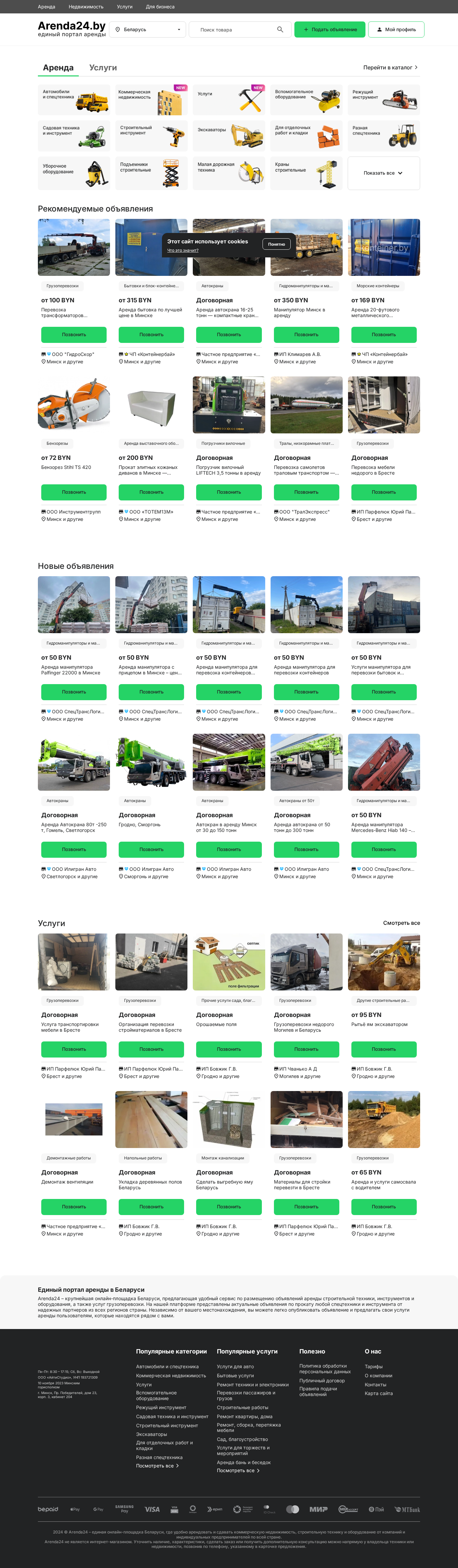The width and height of the screenshot is (458, 1568).
Task: Click the Visa payment logo in the footer
Action: pos(152,1509)
